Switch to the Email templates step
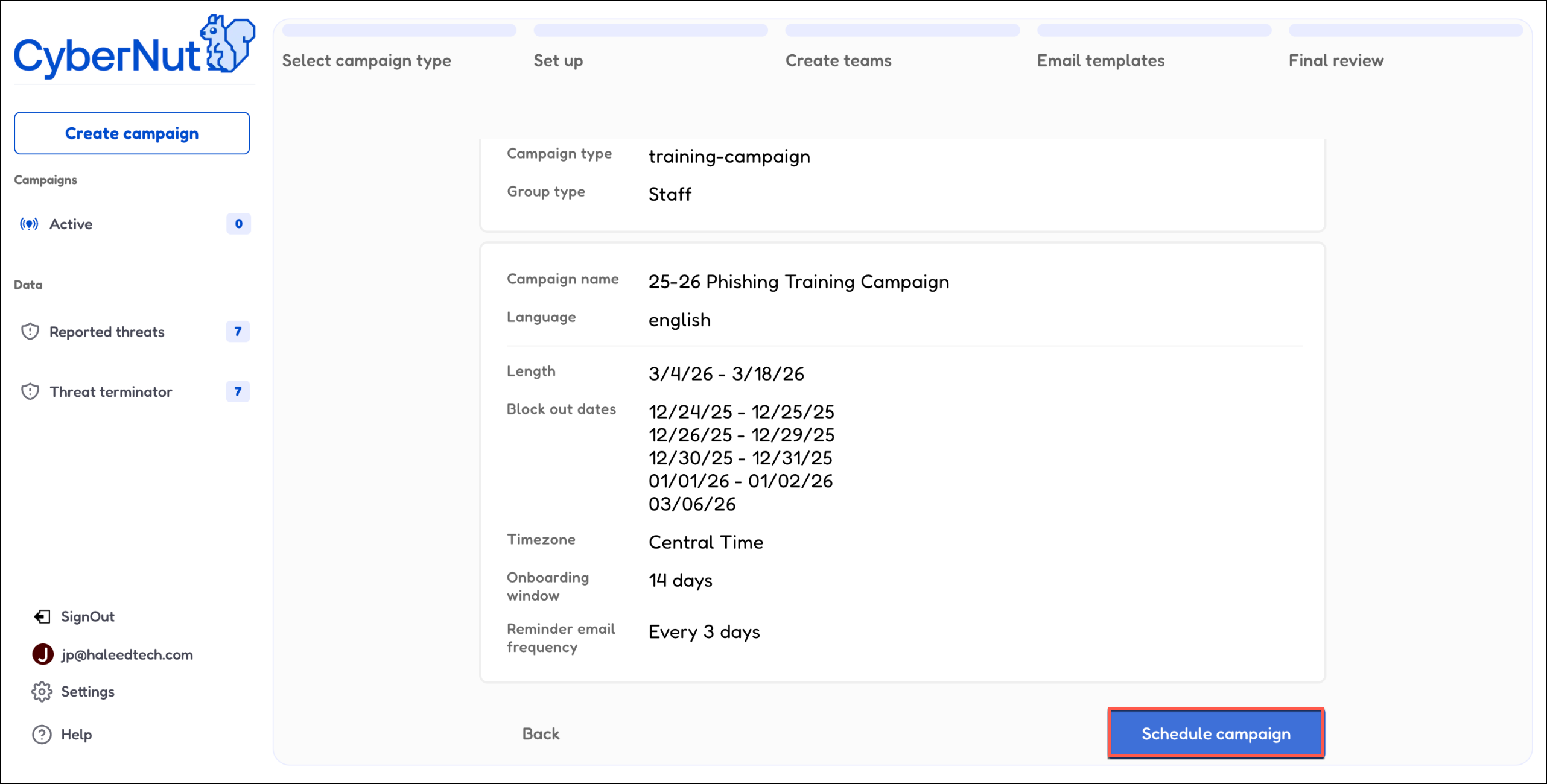The height and width of the screenshot is (784, 1547). pyautogui.click(x=1101, y=60)
